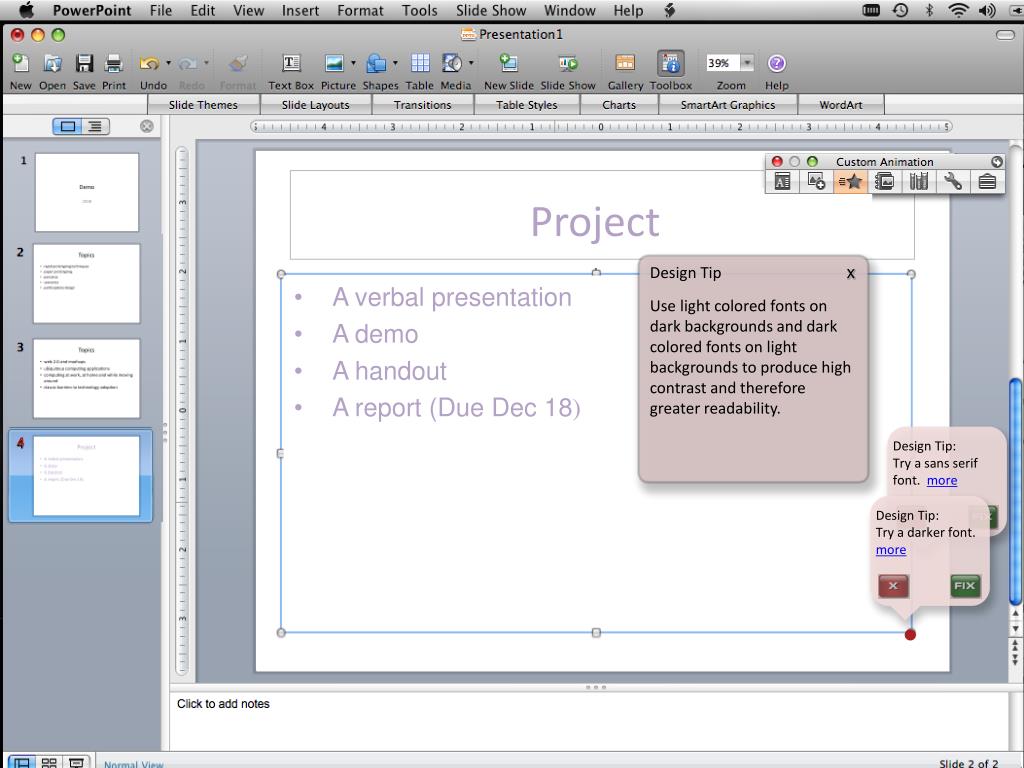The image size is (1024, 768).
Task: Click the purple Help icon
Action: pyautogui.click(x=776, y=63)
